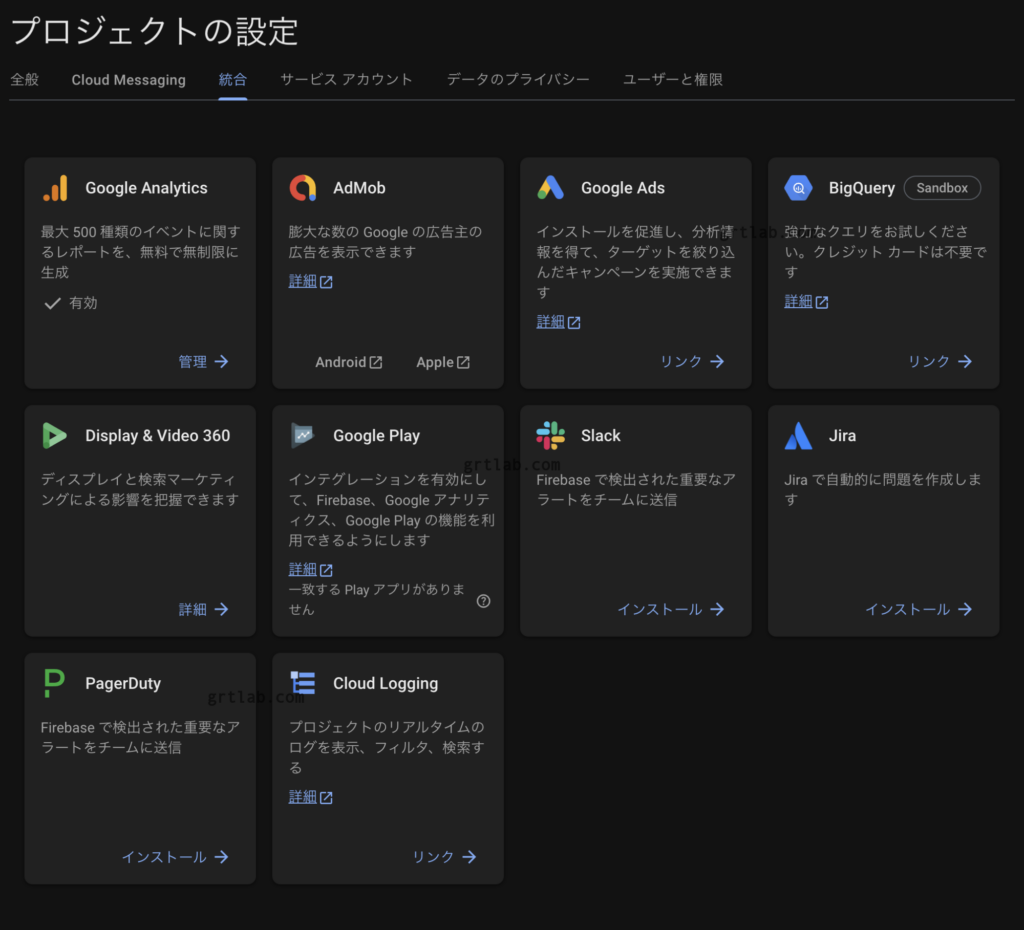Click the PagerDuty icon
Screen dimensions: 1024x930
[55, 683]
